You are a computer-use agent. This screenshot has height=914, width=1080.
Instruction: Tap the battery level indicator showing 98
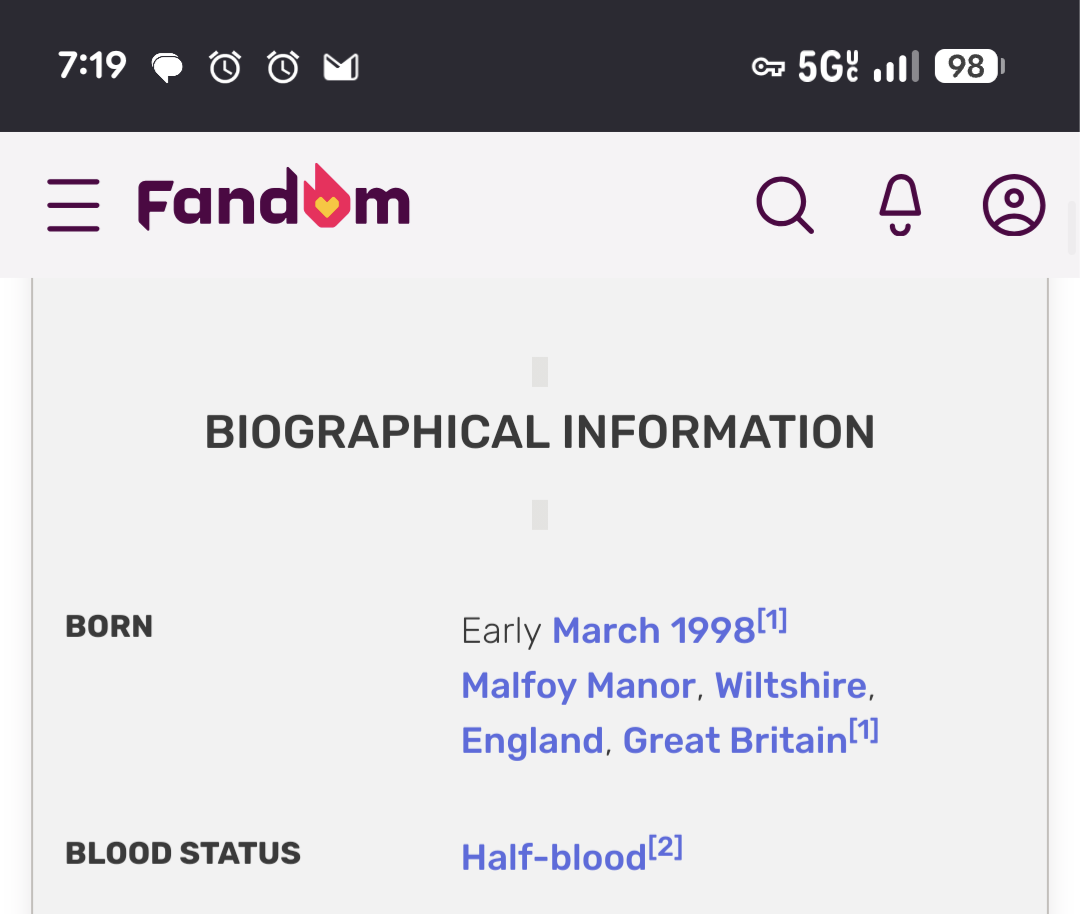point(969,67)
